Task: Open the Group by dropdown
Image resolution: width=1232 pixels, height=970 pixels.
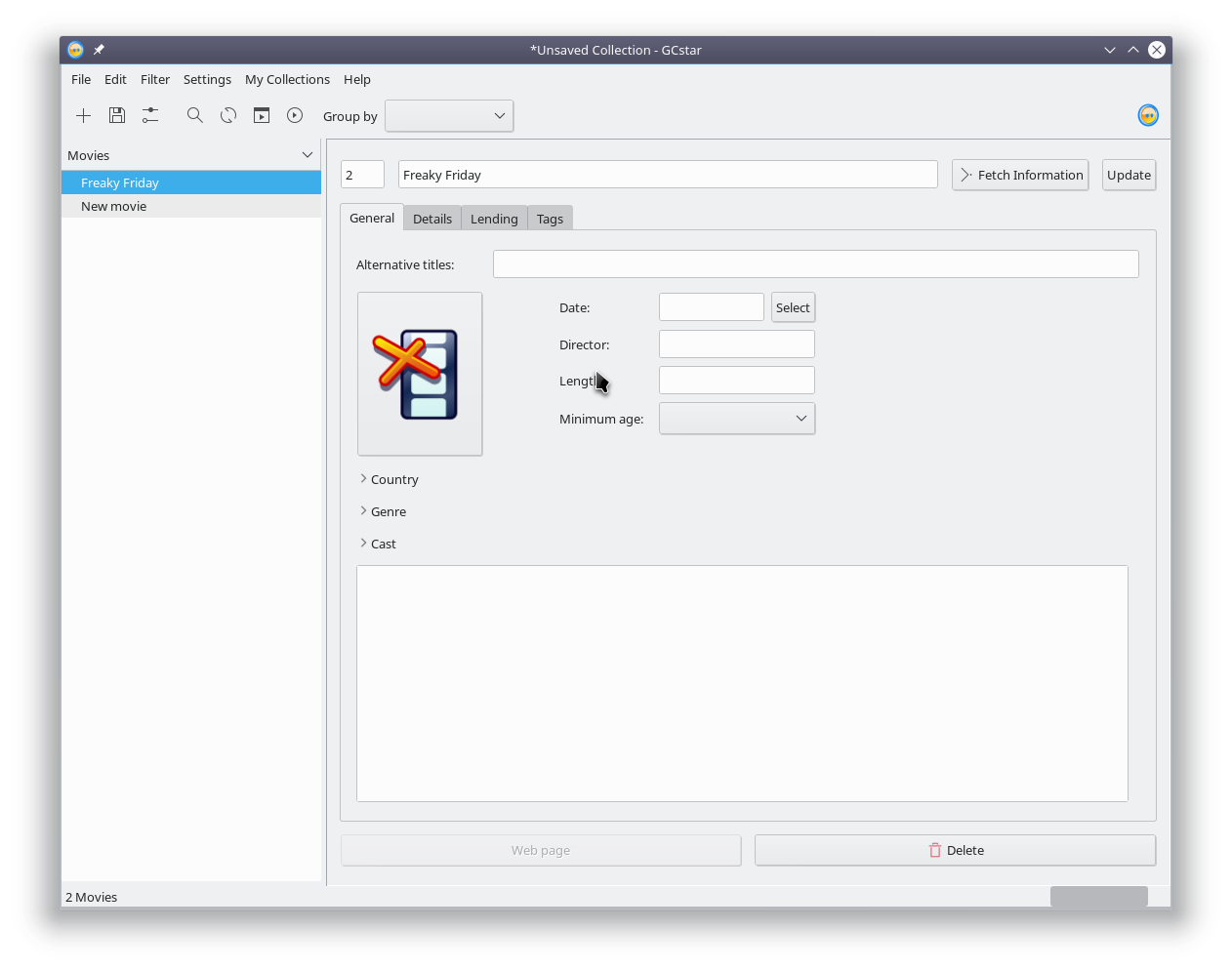Action: 449,116
